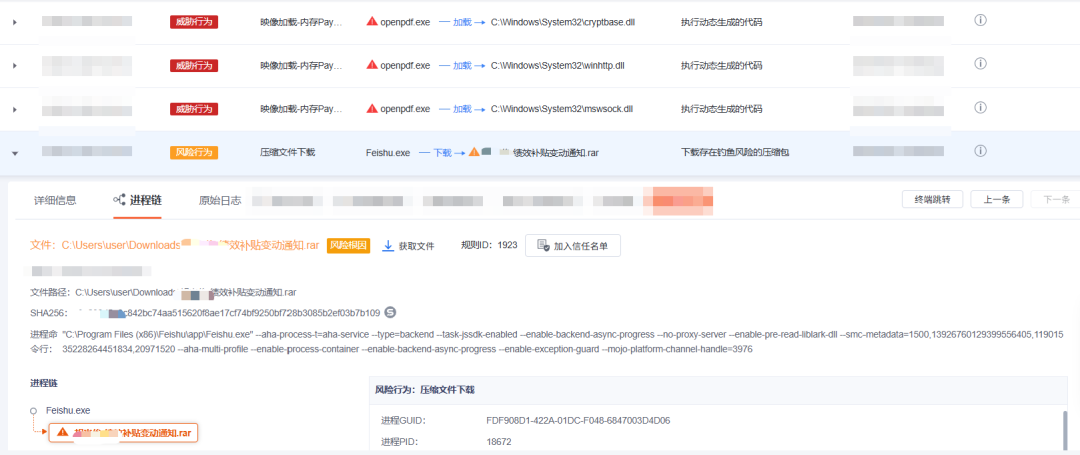Viewport: 1080px width, 455px height.
Task: Select highlighted .rar node in process chain
Action: click(123, 432)
